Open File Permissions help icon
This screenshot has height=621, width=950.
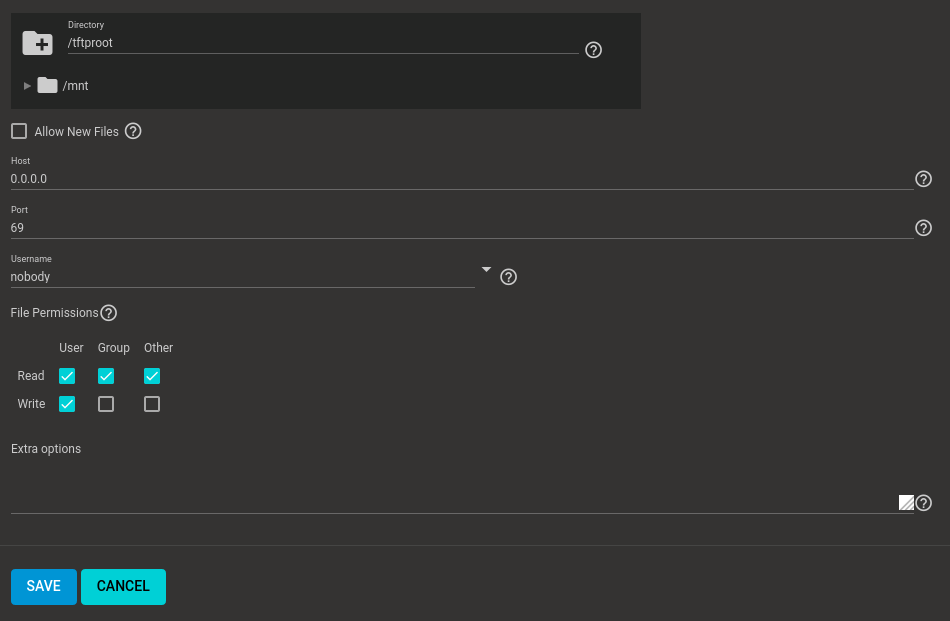tap(108, 313)
